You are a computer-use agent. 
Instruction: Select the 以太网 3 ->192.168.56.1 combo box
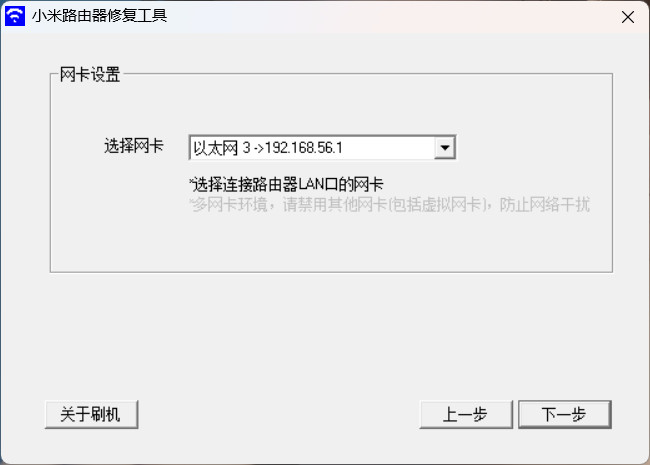[x=322, y=148]
